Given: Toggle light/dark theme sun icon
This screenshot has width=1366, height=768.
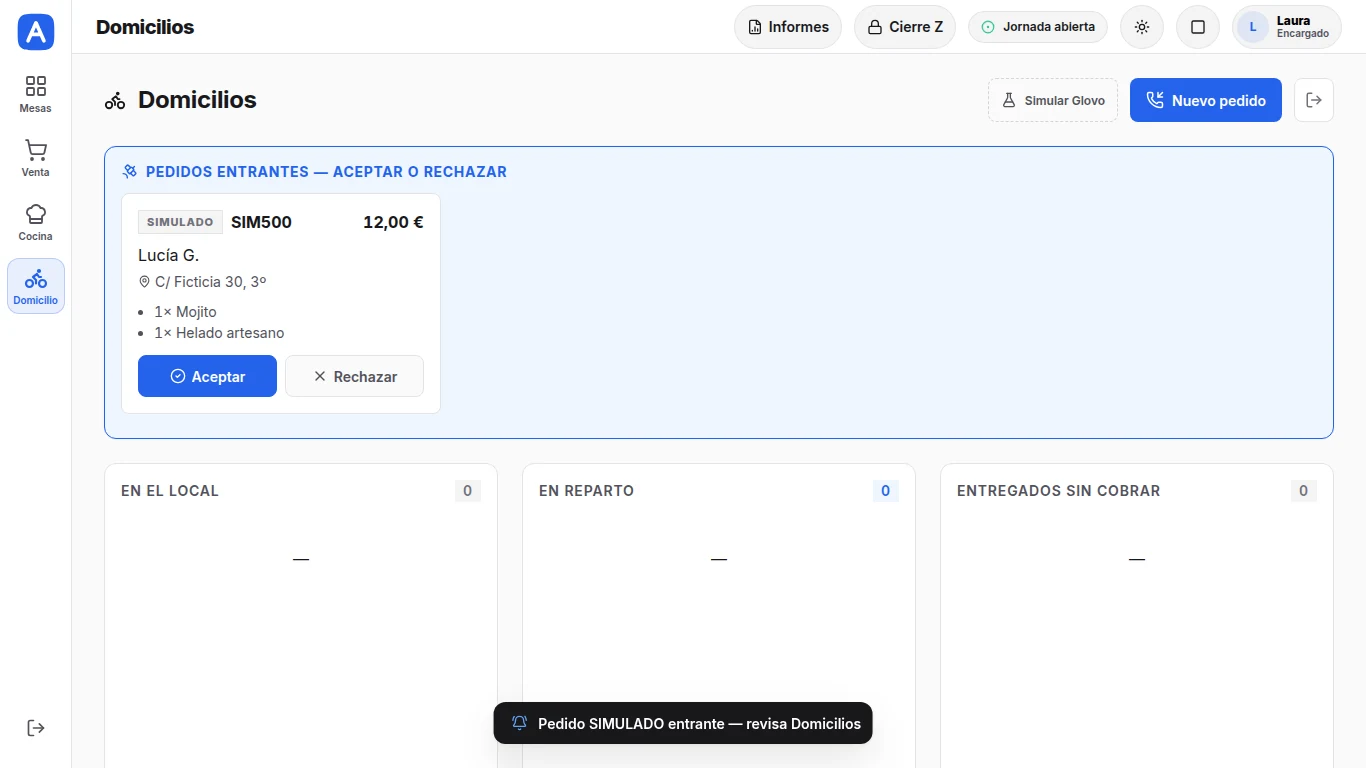Looking at the screenshot, I should (x=1142, y=27).
